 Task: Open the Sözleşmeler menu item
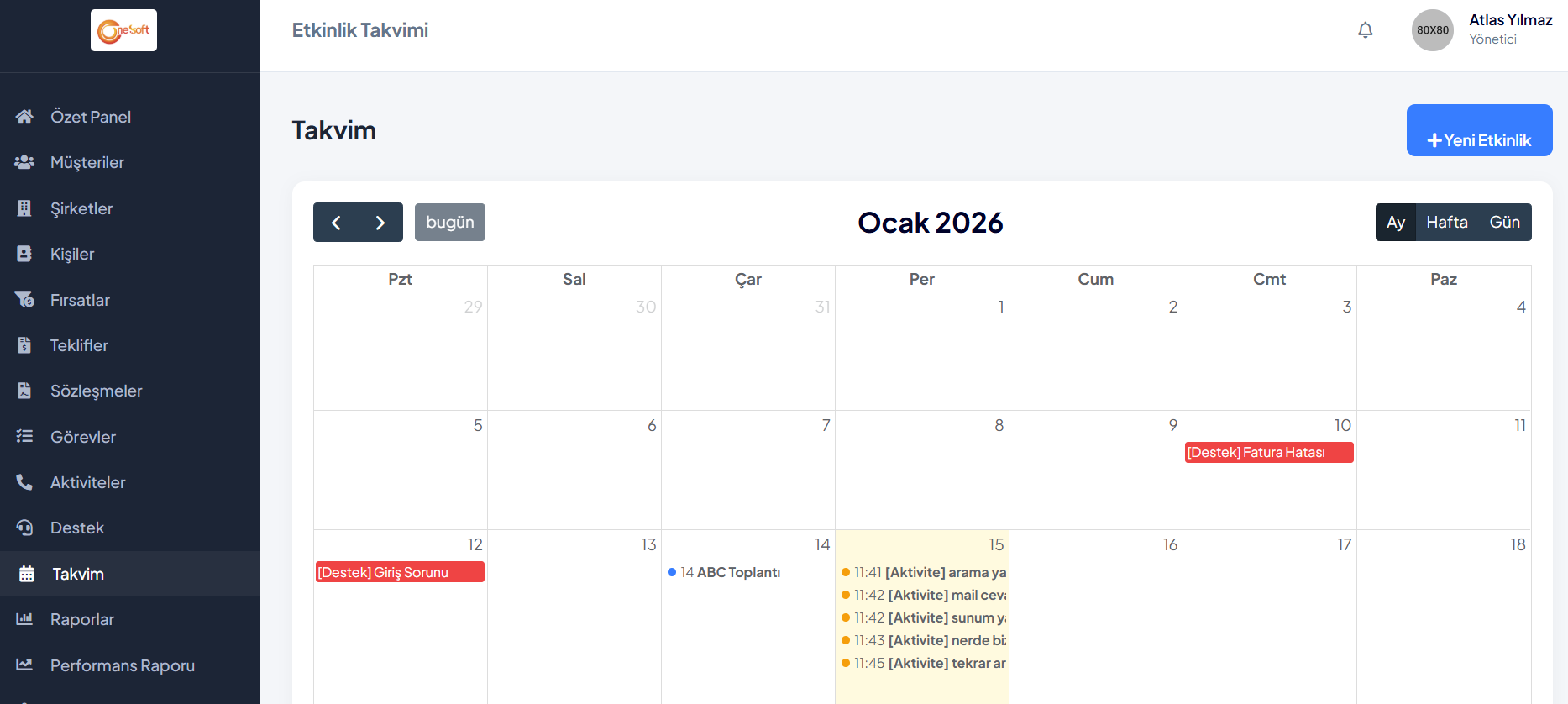coord(96,391)
